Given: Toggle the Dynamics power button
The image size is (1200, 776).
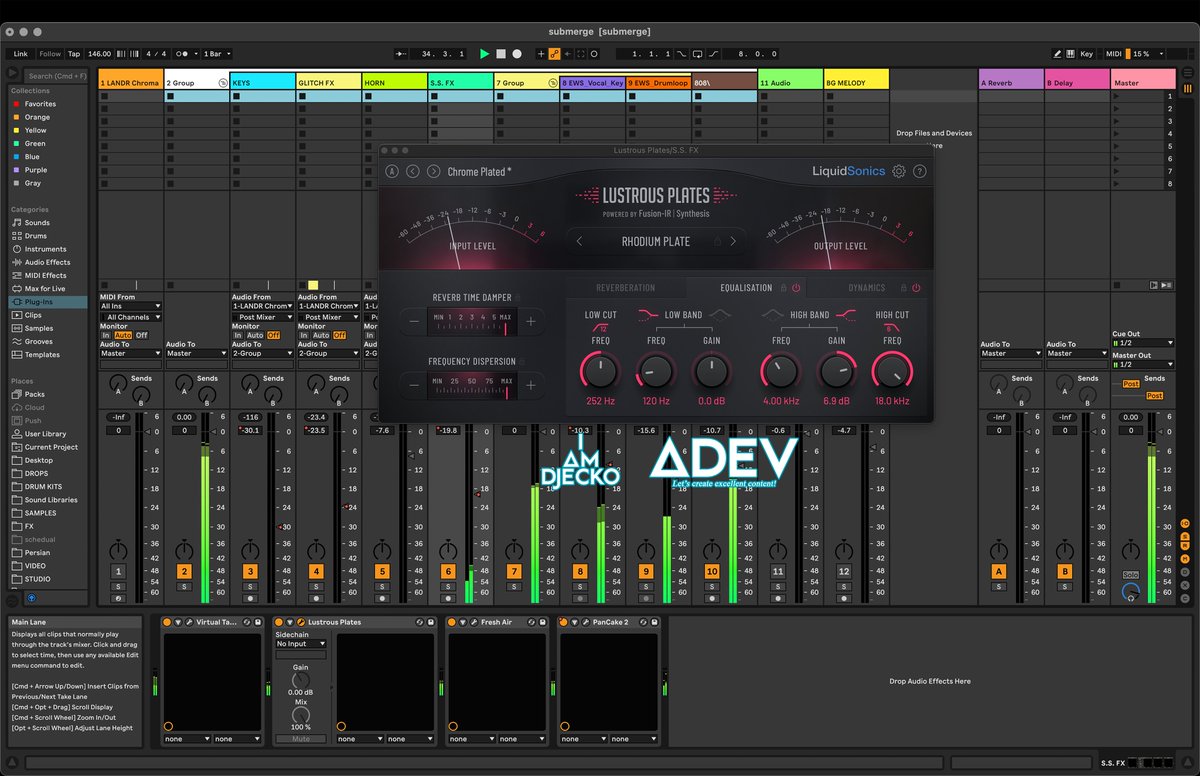Looking at the screenshot, I should [x=916, y=288].
